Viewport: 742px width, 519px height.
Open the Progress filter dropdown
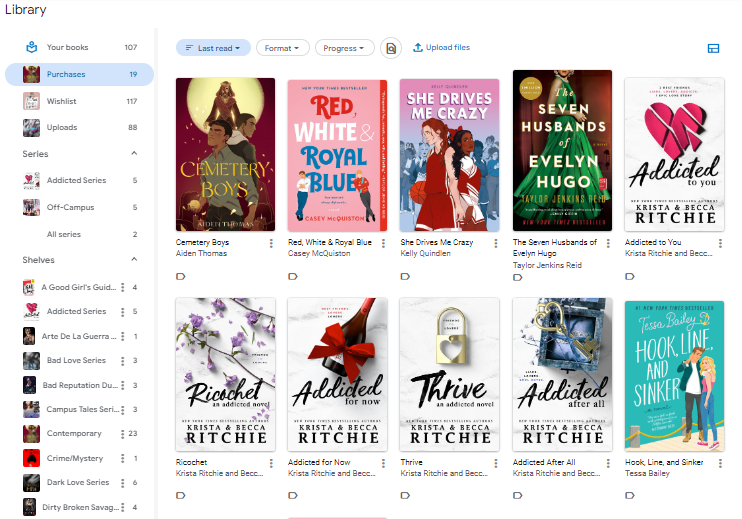pyautogui.click(x=344, y=48)
